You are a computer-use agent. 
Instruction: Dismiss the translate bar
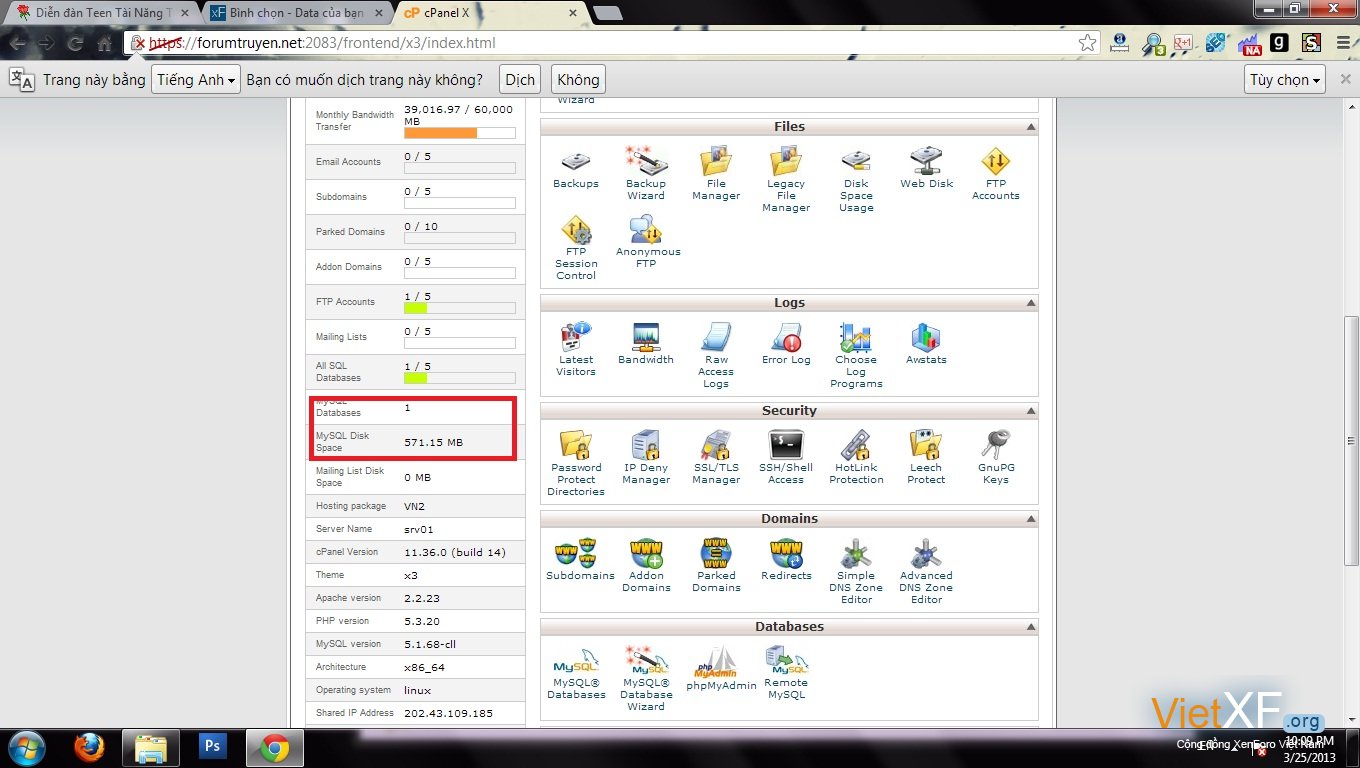[1345, 80]
